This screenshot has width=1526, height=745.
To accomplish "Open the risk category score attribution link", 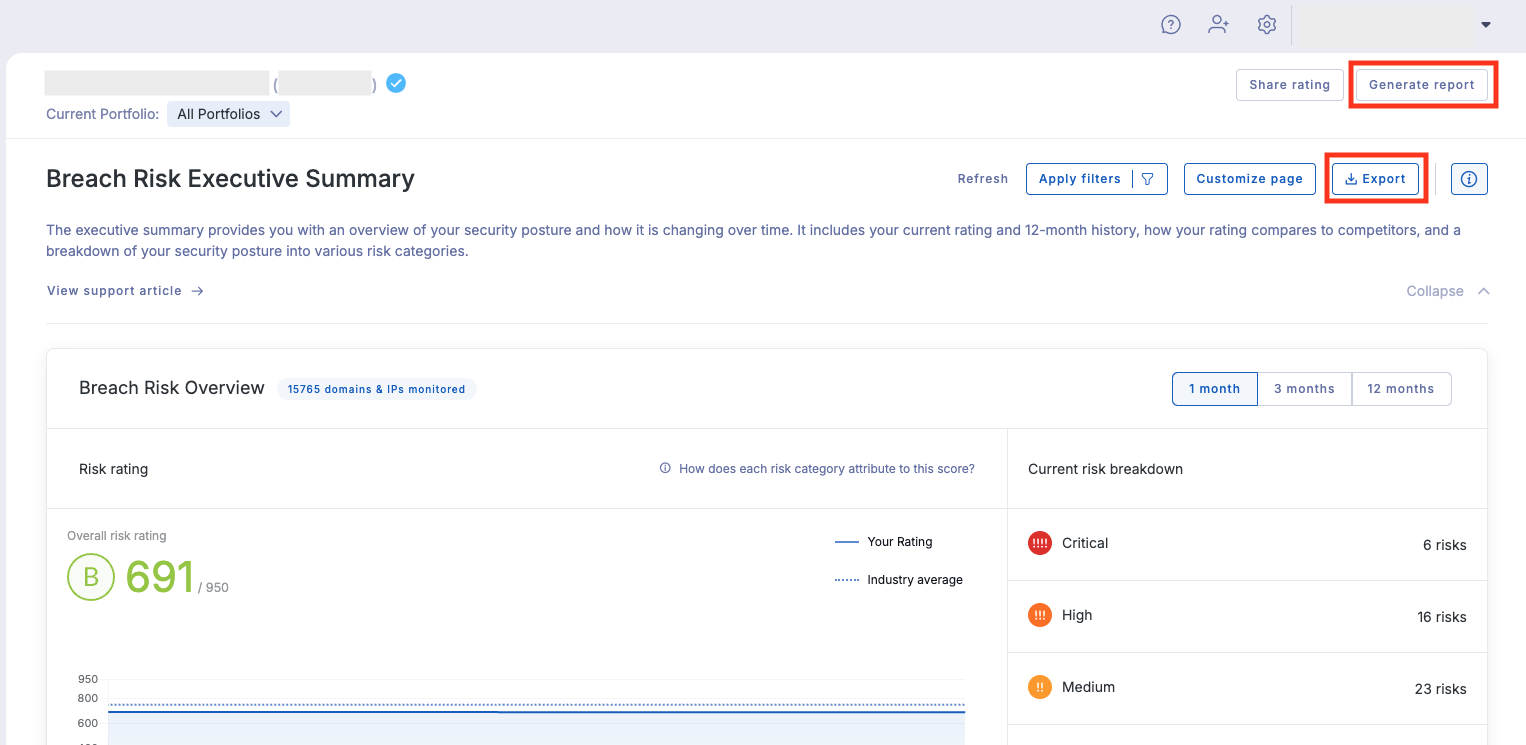I will [x=826, y=469].
